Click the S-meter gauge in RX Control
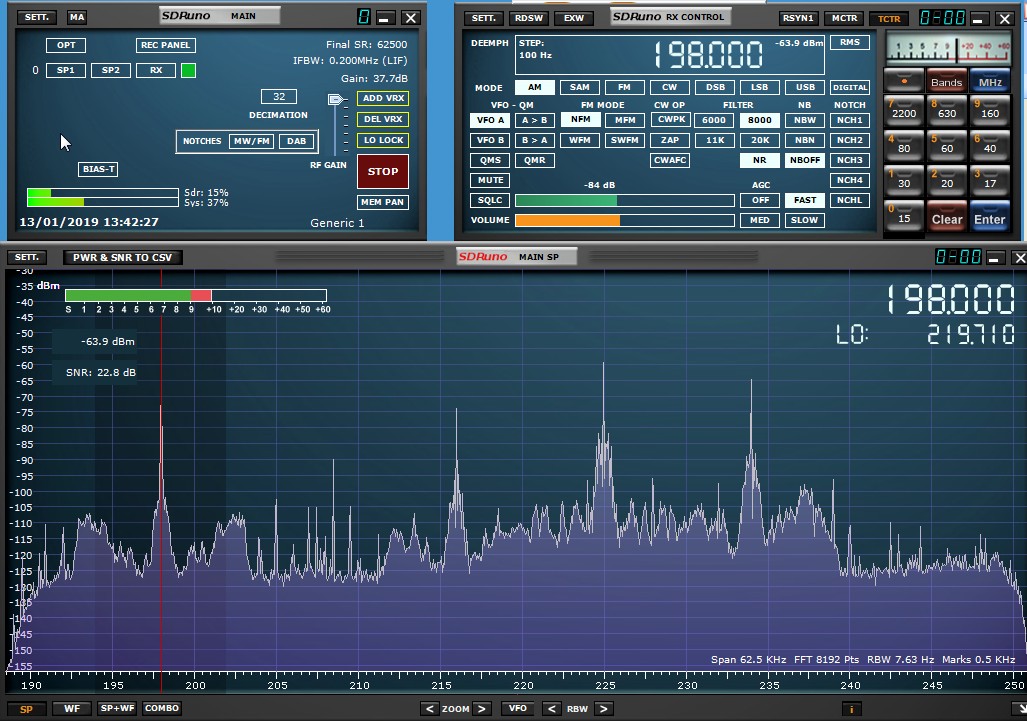Viewport: 1027px width, 721px height. click(948, 48)
